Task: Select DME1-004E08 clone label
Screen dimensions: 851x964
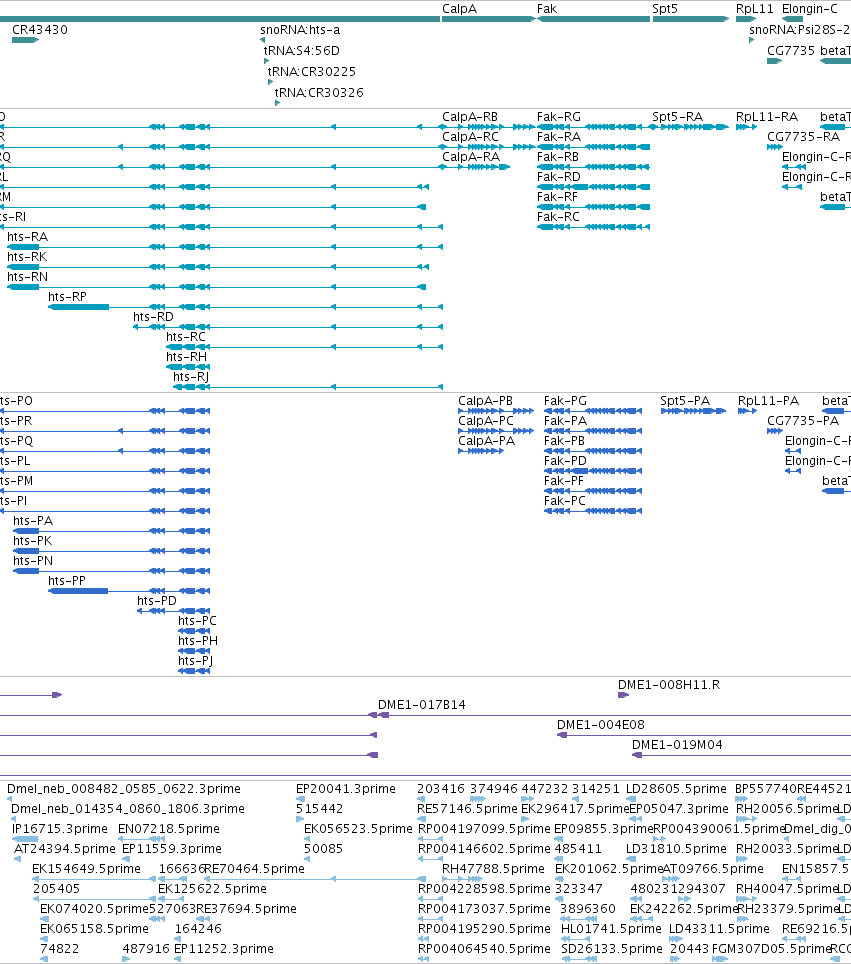Action: click(601, 725)
